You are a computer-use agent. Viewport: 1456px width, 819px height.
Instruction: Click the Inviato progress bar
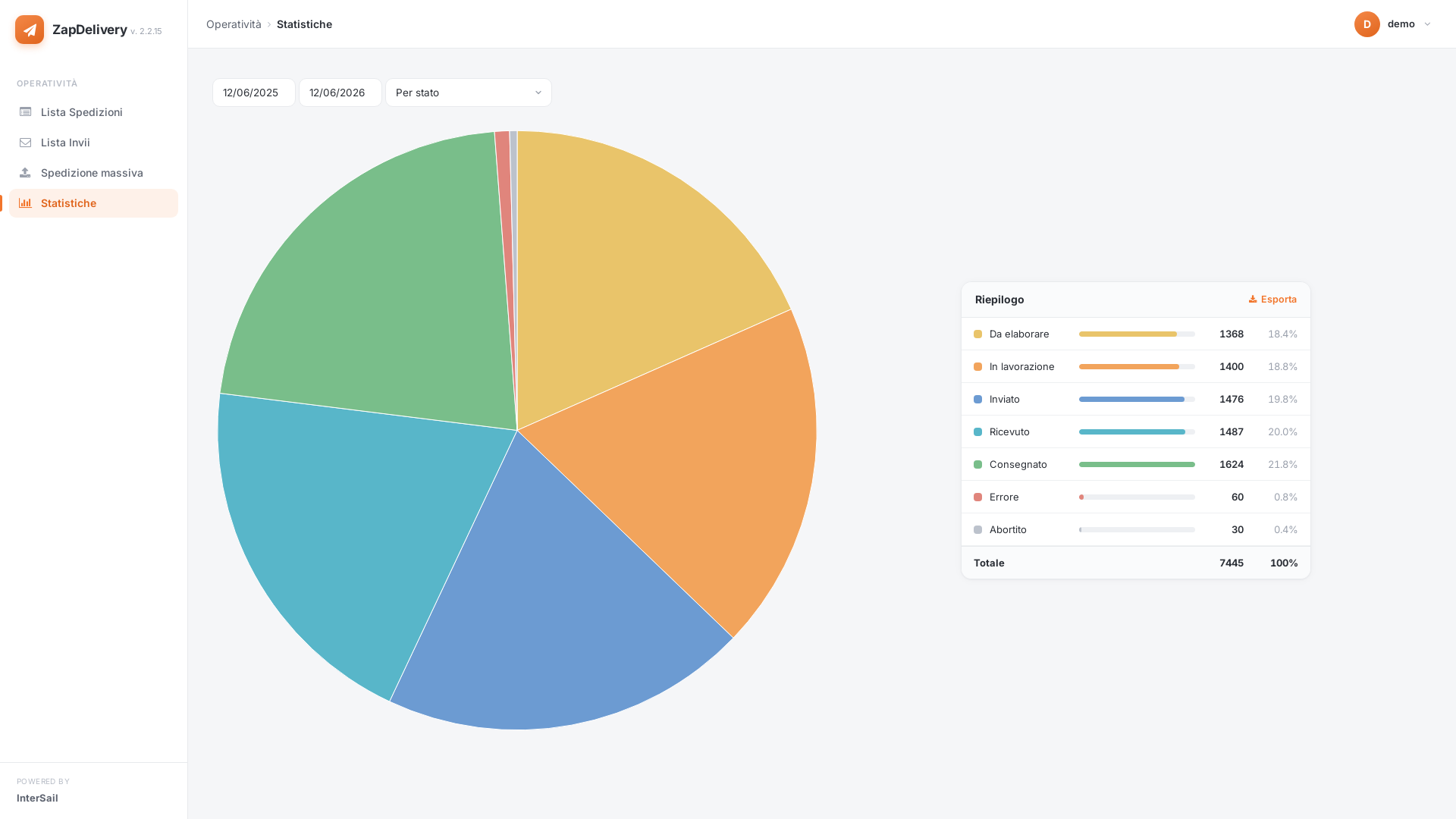(1137, 400)
